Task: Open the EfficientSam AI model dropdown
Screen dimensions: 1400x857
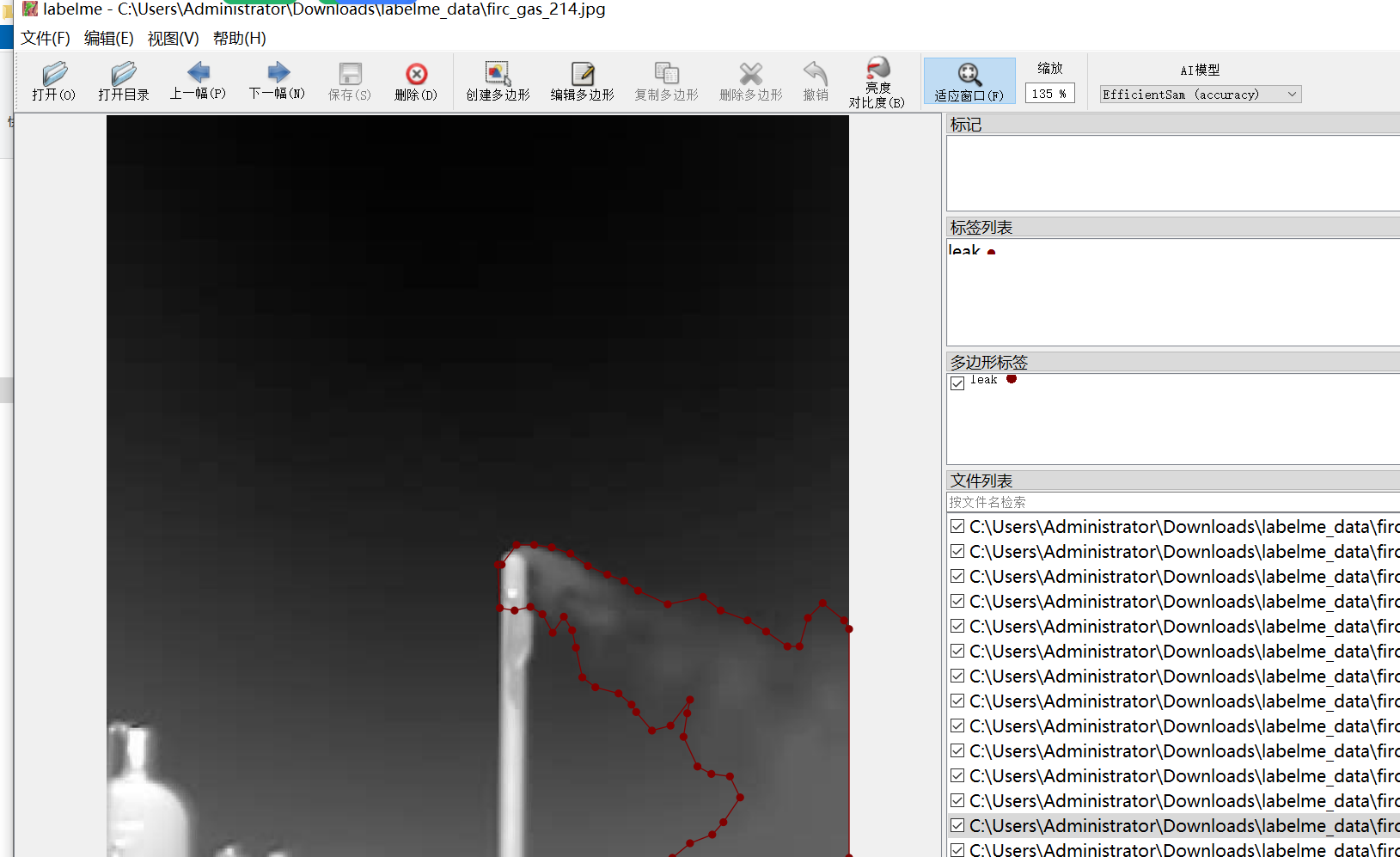Action: pos(1200,95)
